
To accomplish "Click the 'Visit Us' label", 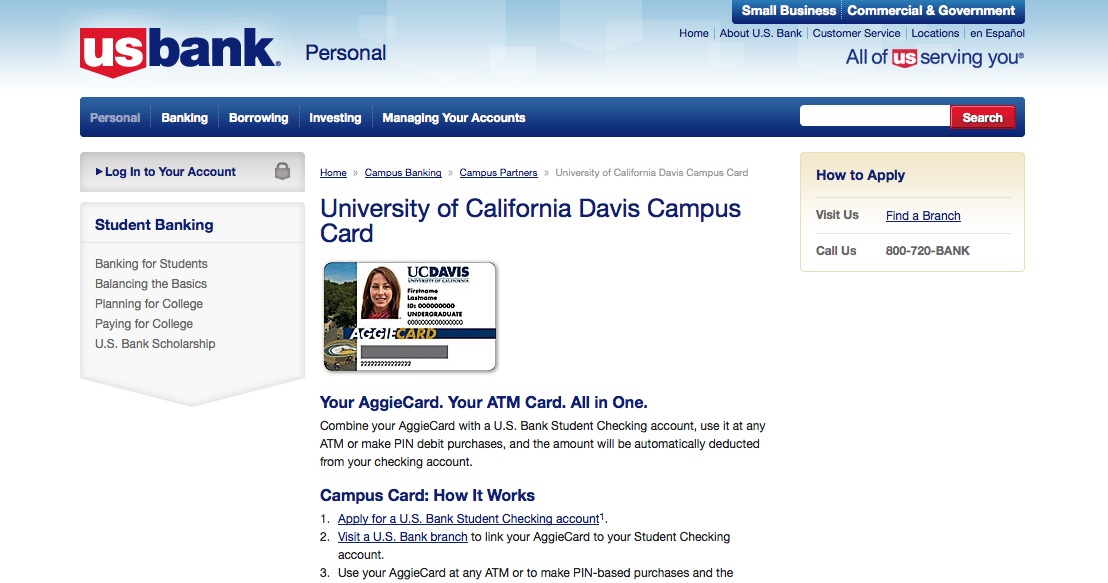I will [837, 215].
